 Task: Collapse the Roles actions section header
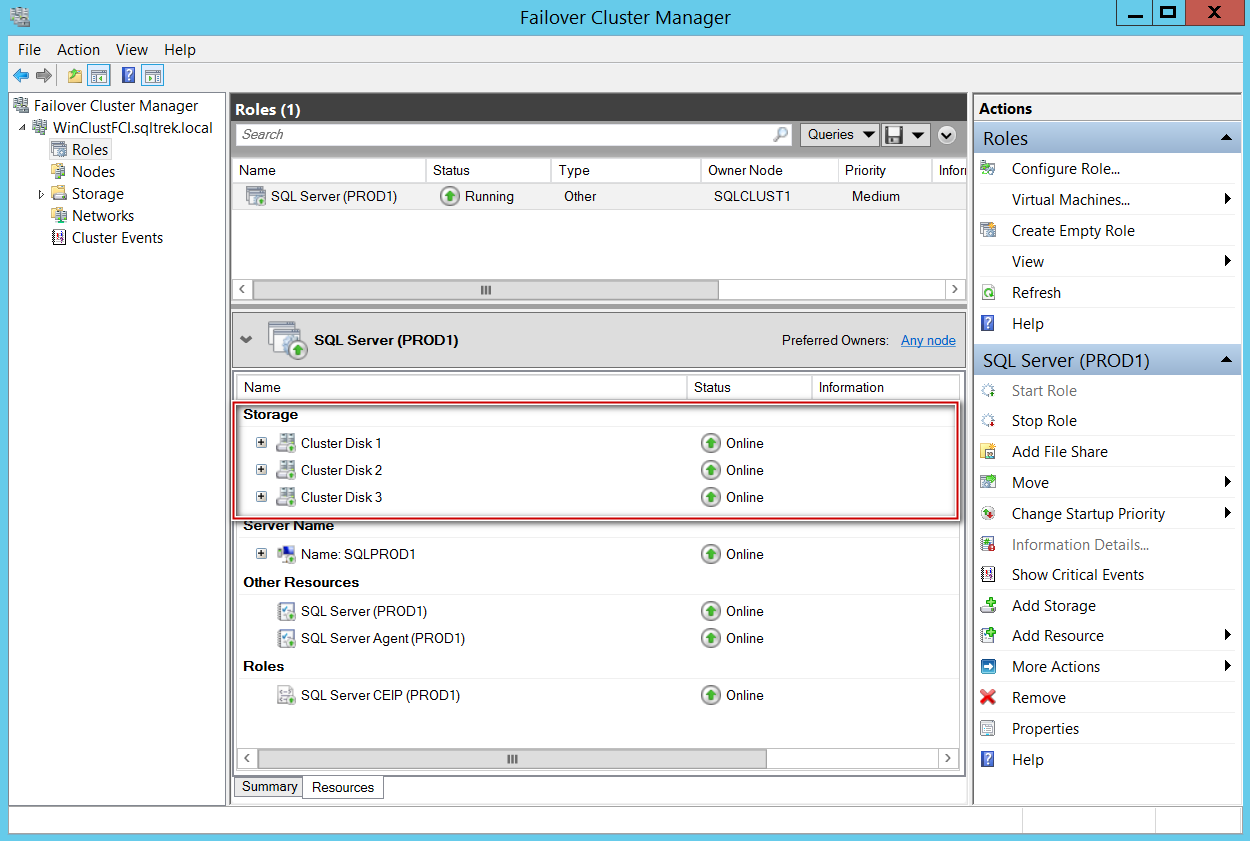1225,138
